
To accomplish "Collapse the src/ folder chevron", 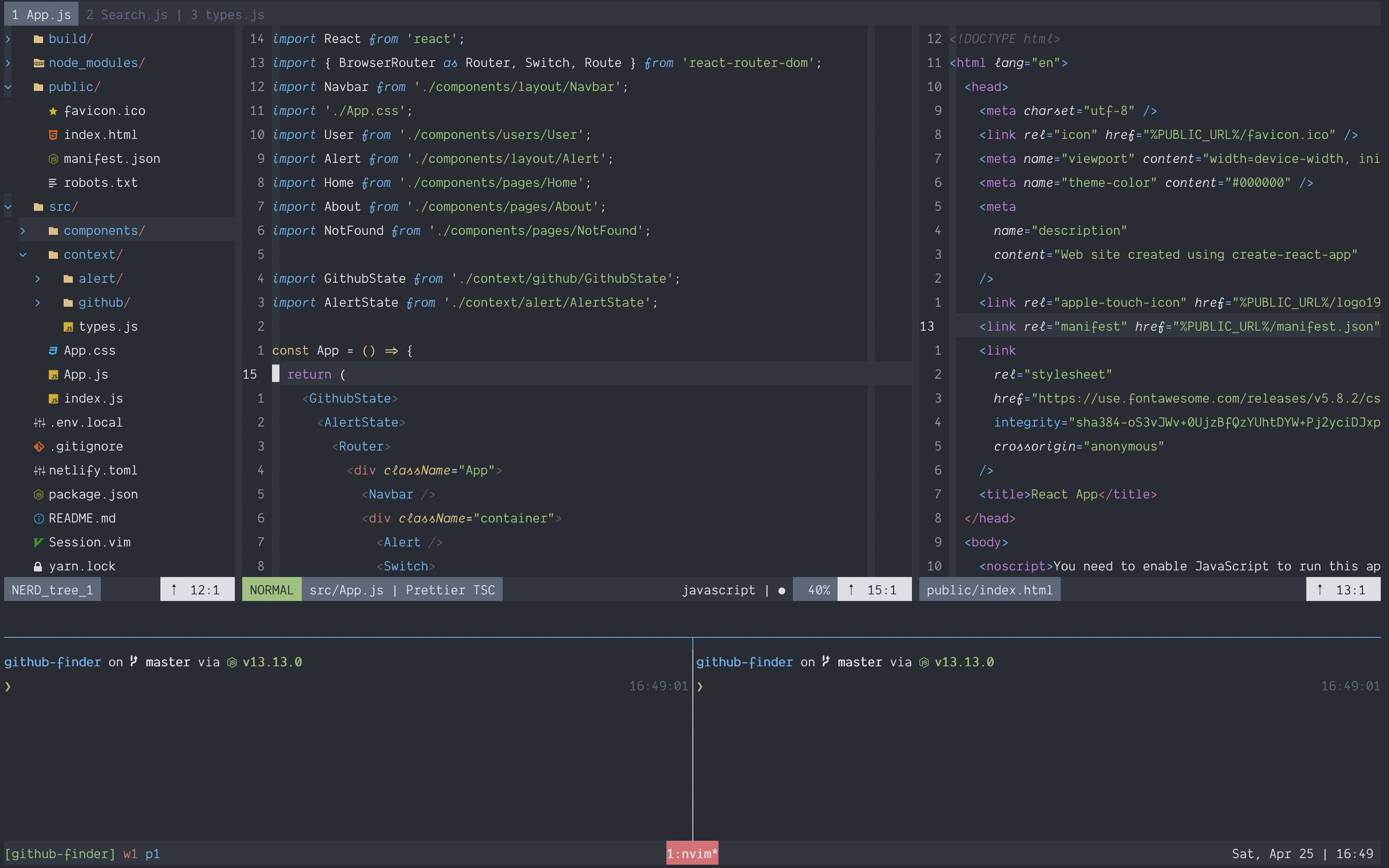I will (x=8, y=207).
